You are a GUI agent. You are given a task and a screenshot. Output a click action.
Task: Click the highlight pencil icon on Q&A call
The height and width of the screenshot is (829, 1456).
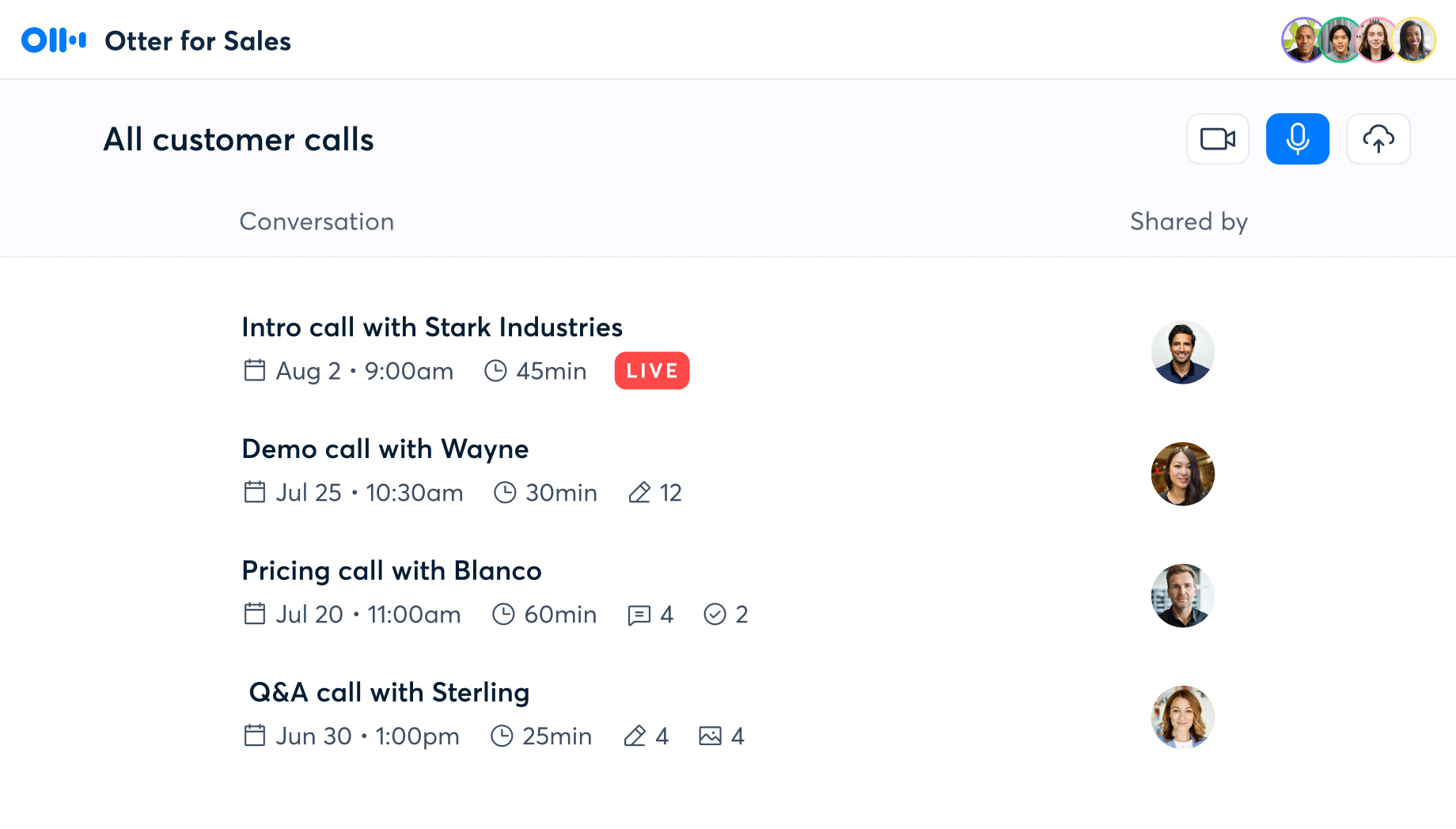coord(635,736)
